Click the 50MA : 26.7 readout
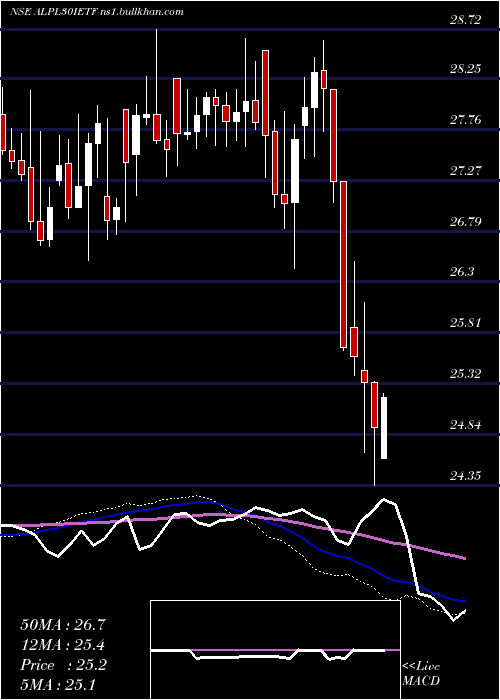Image resolution: width=500 pixels, height=700 pixels. (63, 625)
